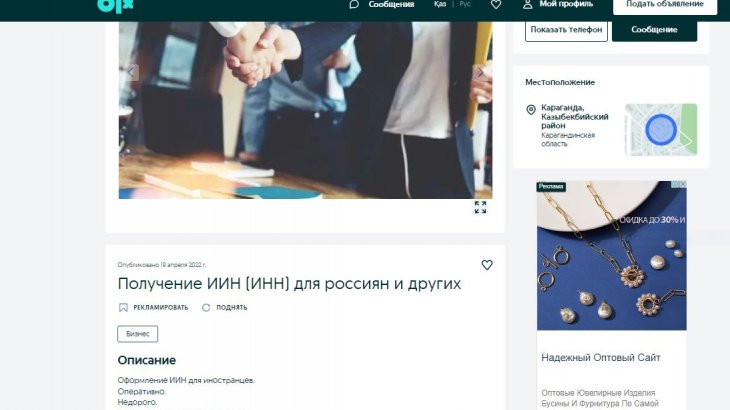Viewport: 730px width, 410px height.
Task: Open favorites heart icon in header
Action: 496,5
